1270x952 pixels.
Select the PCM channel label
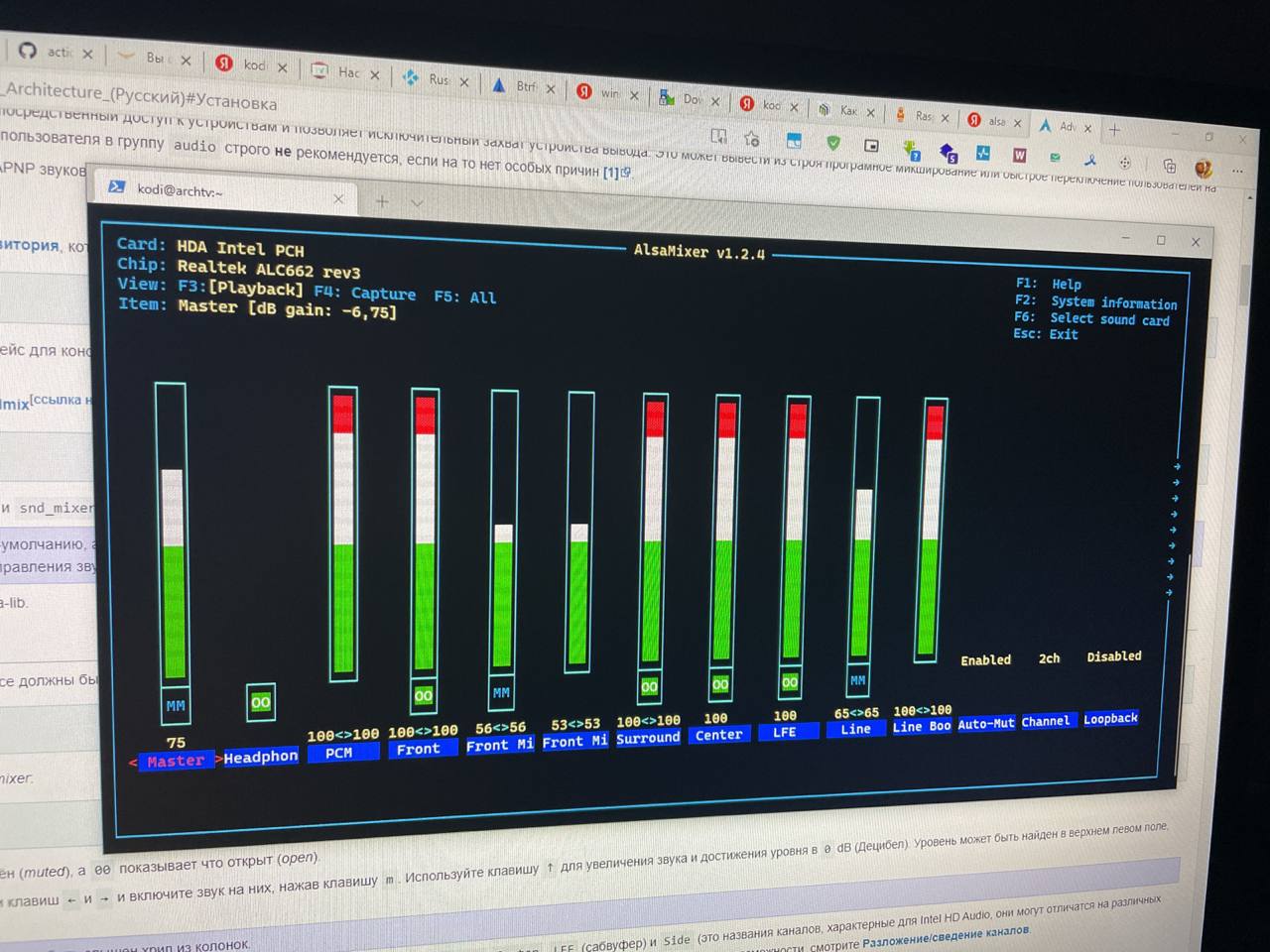[x=339, y=753]
